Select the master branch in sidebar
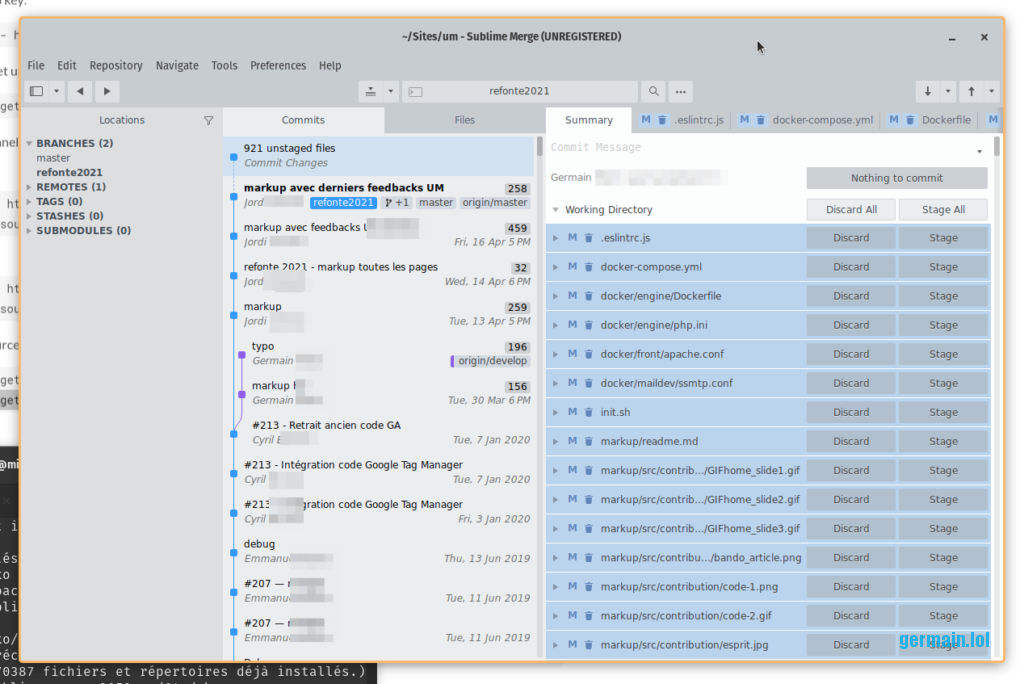The height and width of the screenshot is (684, 1024). point(53,158)
